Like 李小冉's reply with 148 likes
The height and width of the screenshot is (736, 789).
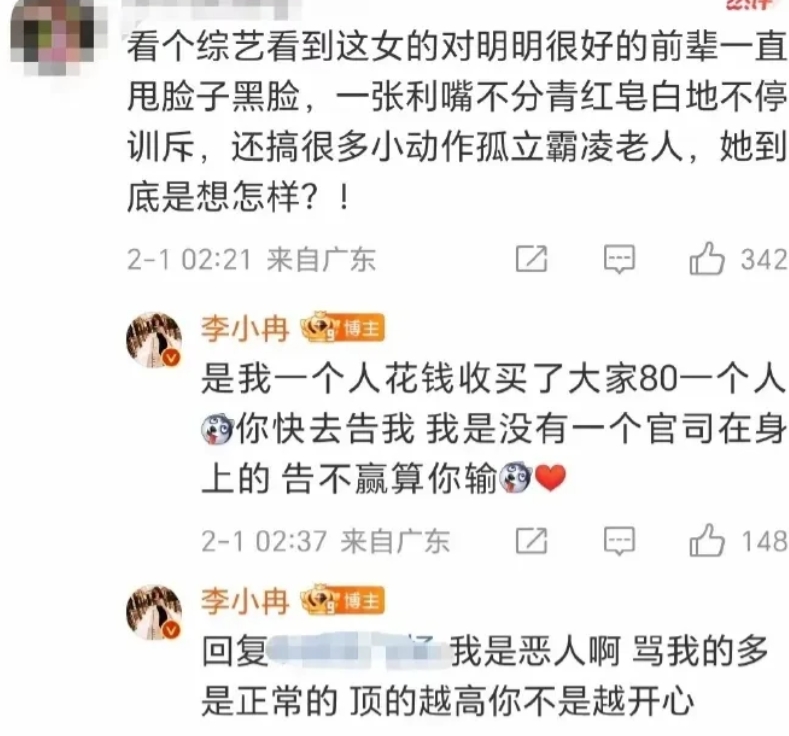pos(706,540)
